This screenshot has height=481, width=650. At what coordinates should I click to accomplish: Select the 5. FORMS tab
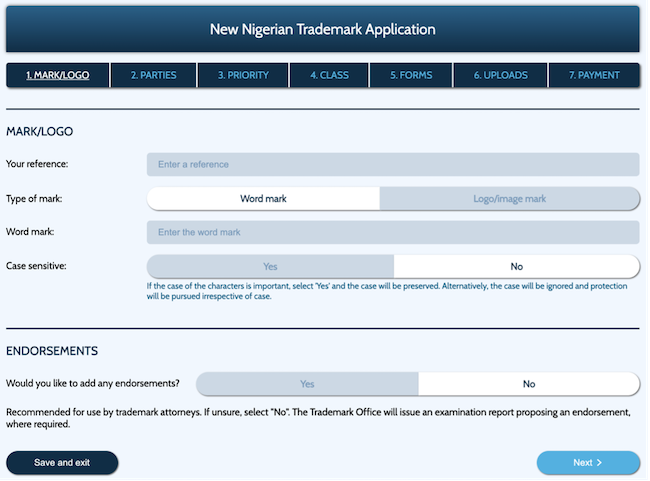click(x=411, y=75)
